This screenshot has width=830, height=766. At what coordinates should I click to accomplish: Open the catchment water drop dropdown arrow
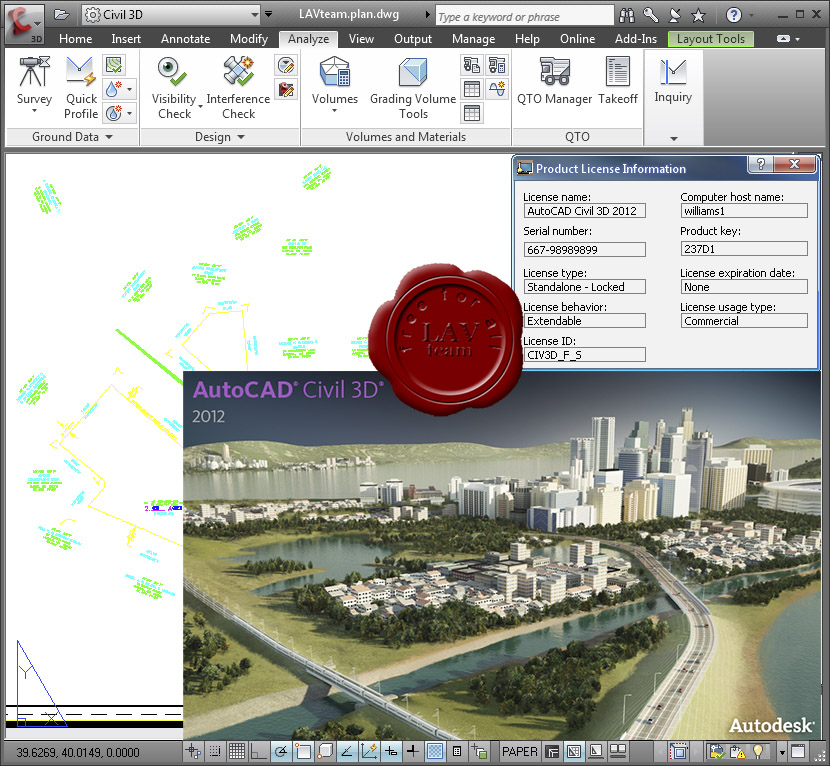click(130, 113)
